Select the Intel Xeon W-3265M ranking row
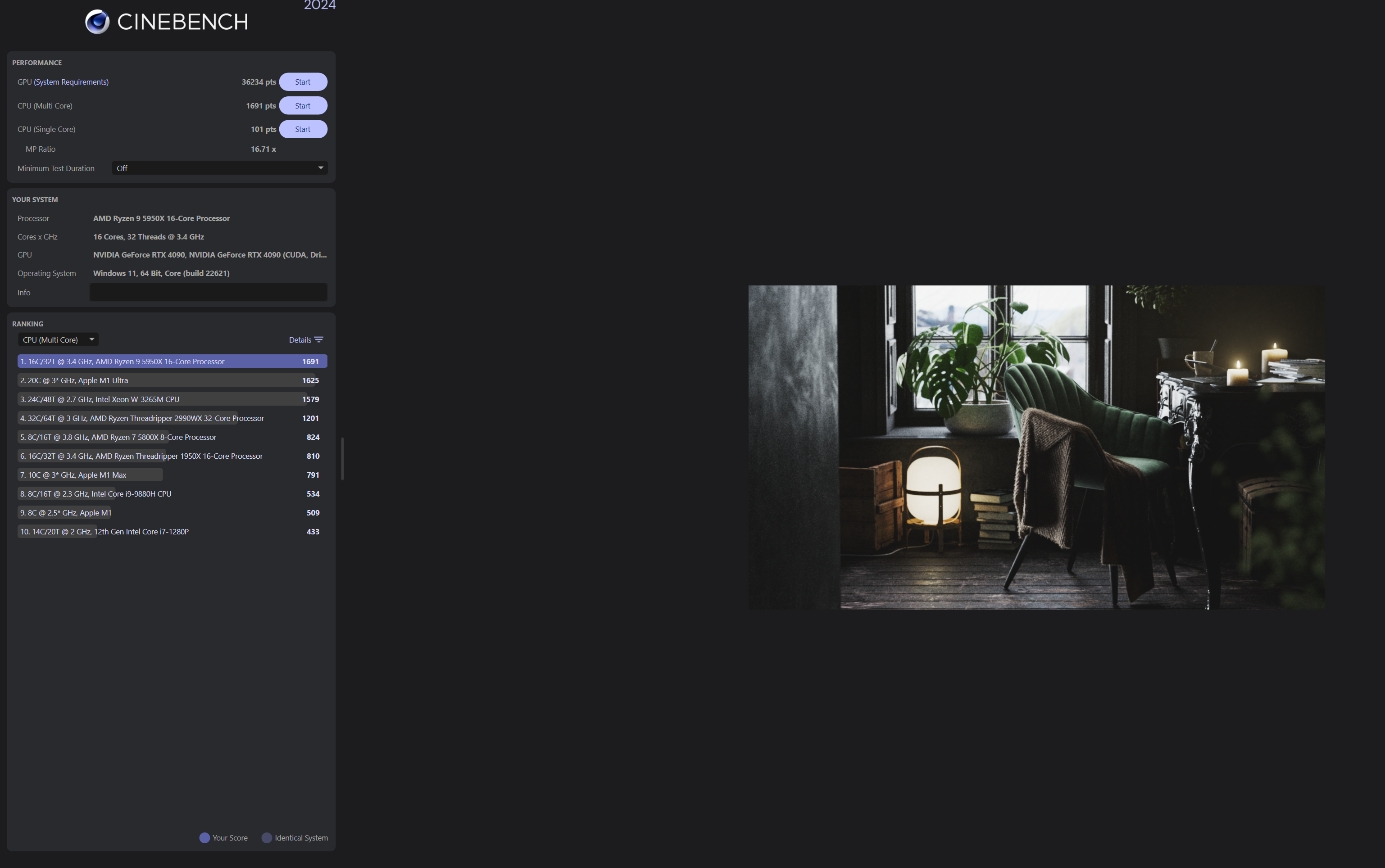Image resolution: width=1385 pixels, height=868 pixels. (172, 399)
